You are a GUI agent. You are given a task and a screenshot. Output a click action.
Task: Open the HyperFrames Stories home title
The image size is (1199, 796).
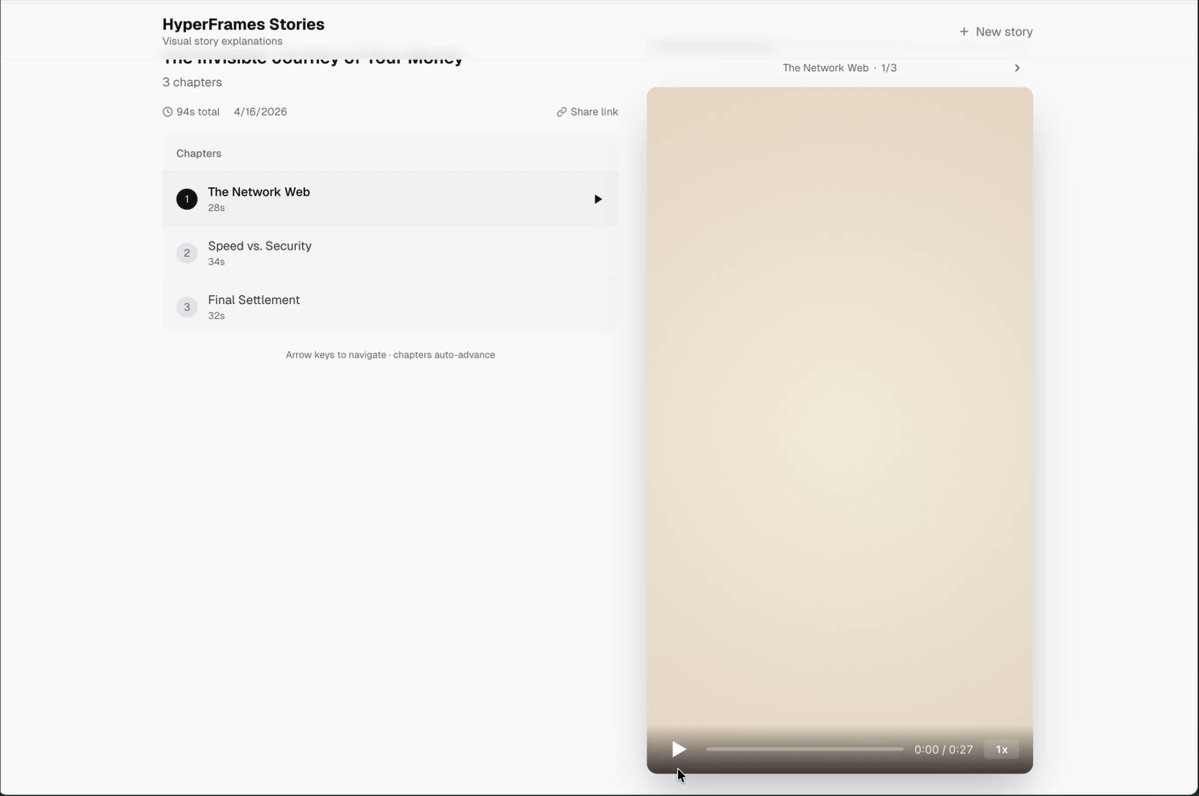pos(243,24)
